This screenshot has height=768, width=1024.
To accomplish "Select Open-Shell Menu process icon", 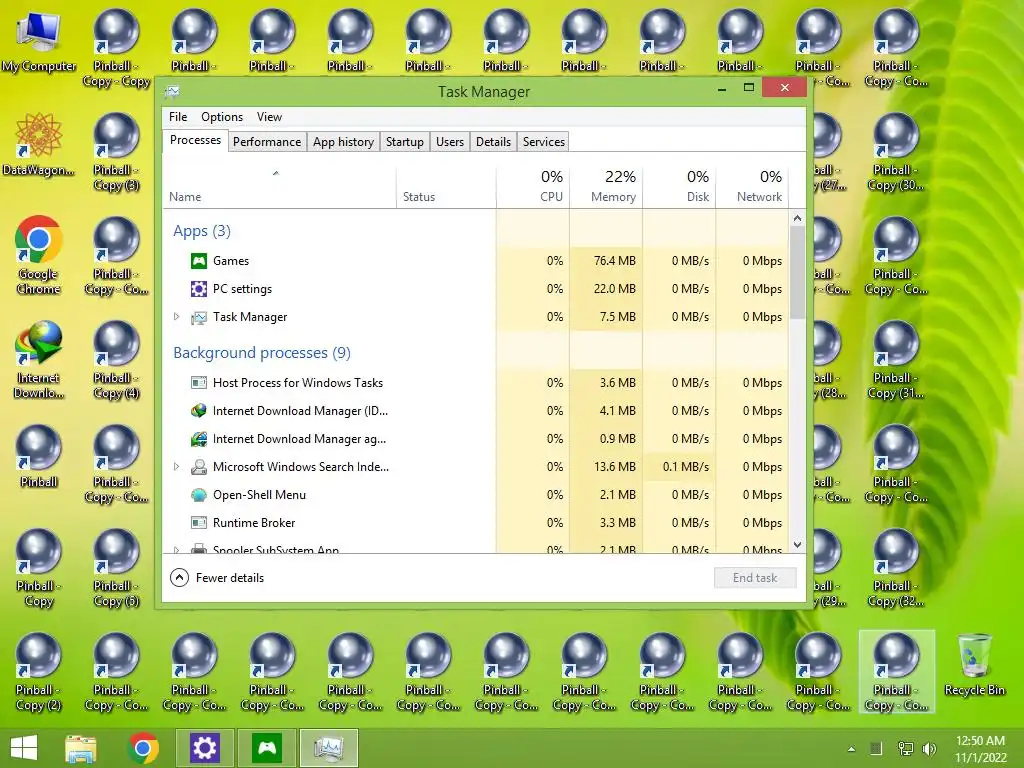I will [x=199, y=495].
